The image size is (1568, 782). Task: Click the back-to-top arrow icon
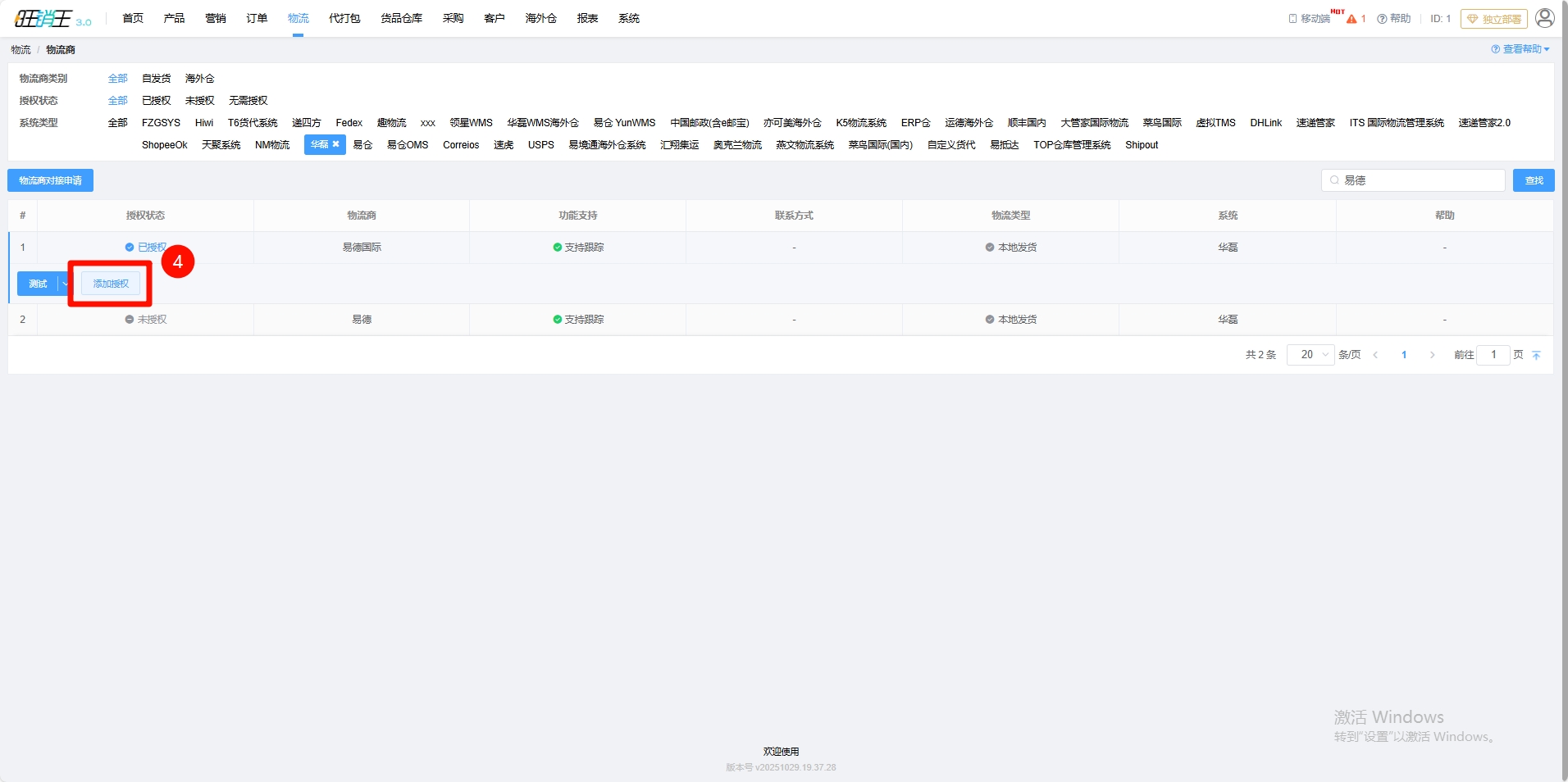tap(1536, 355)
